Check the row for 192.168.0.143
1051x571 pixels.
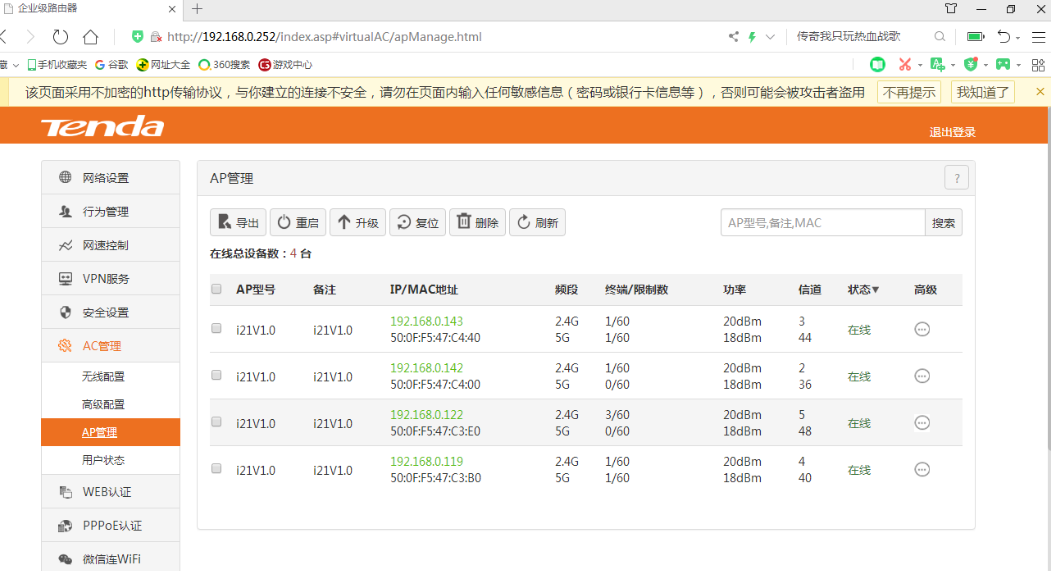click(x=217, y=328)
